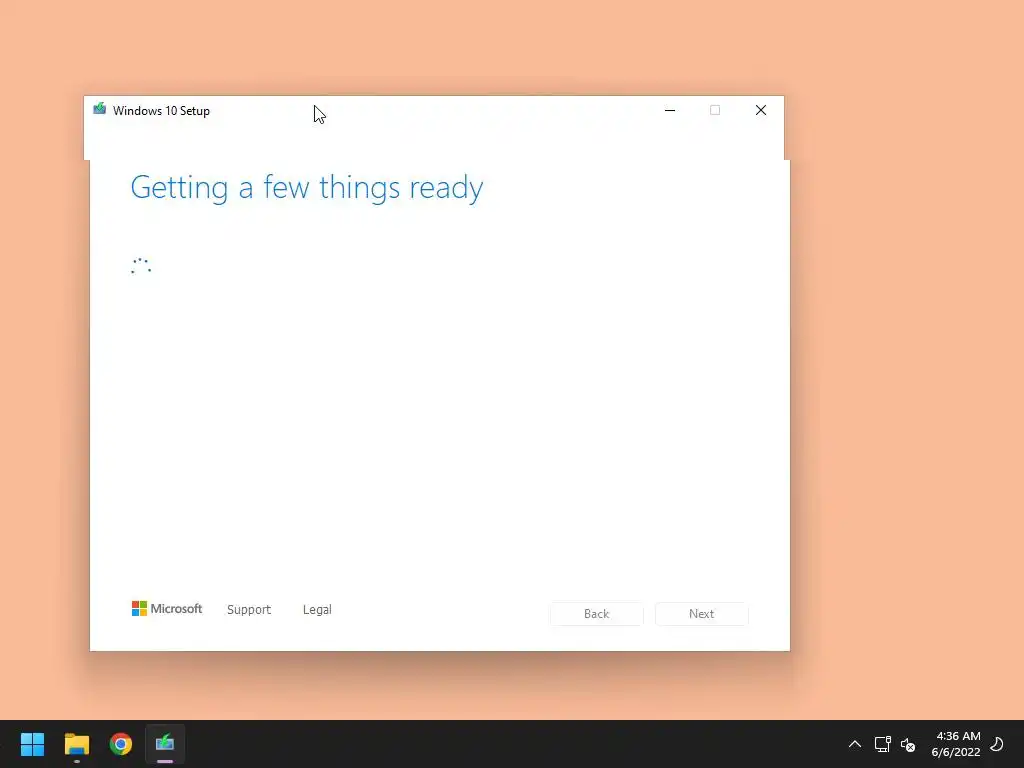Image resolution: width=1024 pixels, height=768 pixels.
Task: Close the Windows 10 Setup window
Action: (x=761, y=110)
